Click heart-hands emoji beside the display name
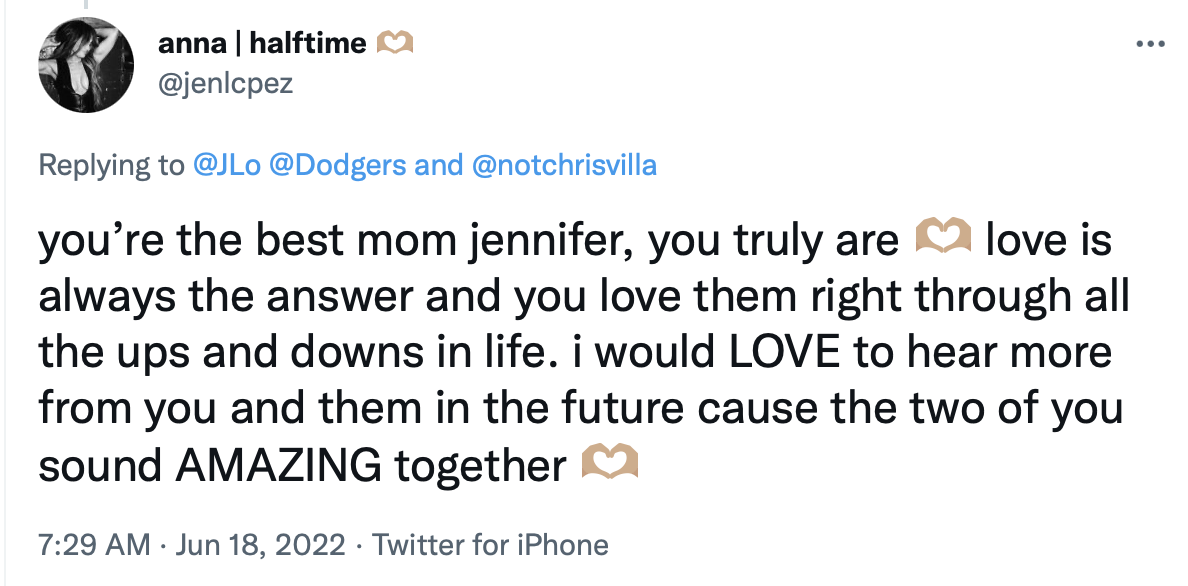1188x586 pixels. 394,44
